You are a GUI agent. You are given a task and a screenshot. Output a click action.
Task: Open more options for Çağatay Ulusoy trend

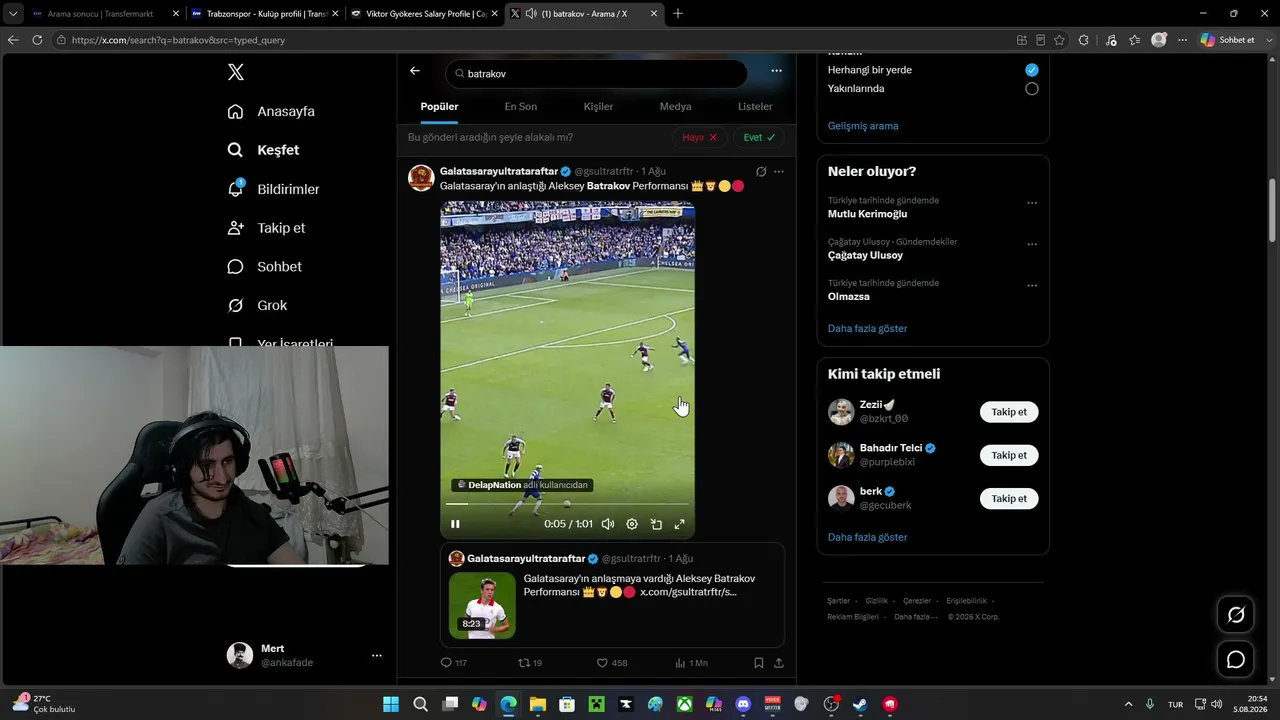click(x=1032, y=244)
